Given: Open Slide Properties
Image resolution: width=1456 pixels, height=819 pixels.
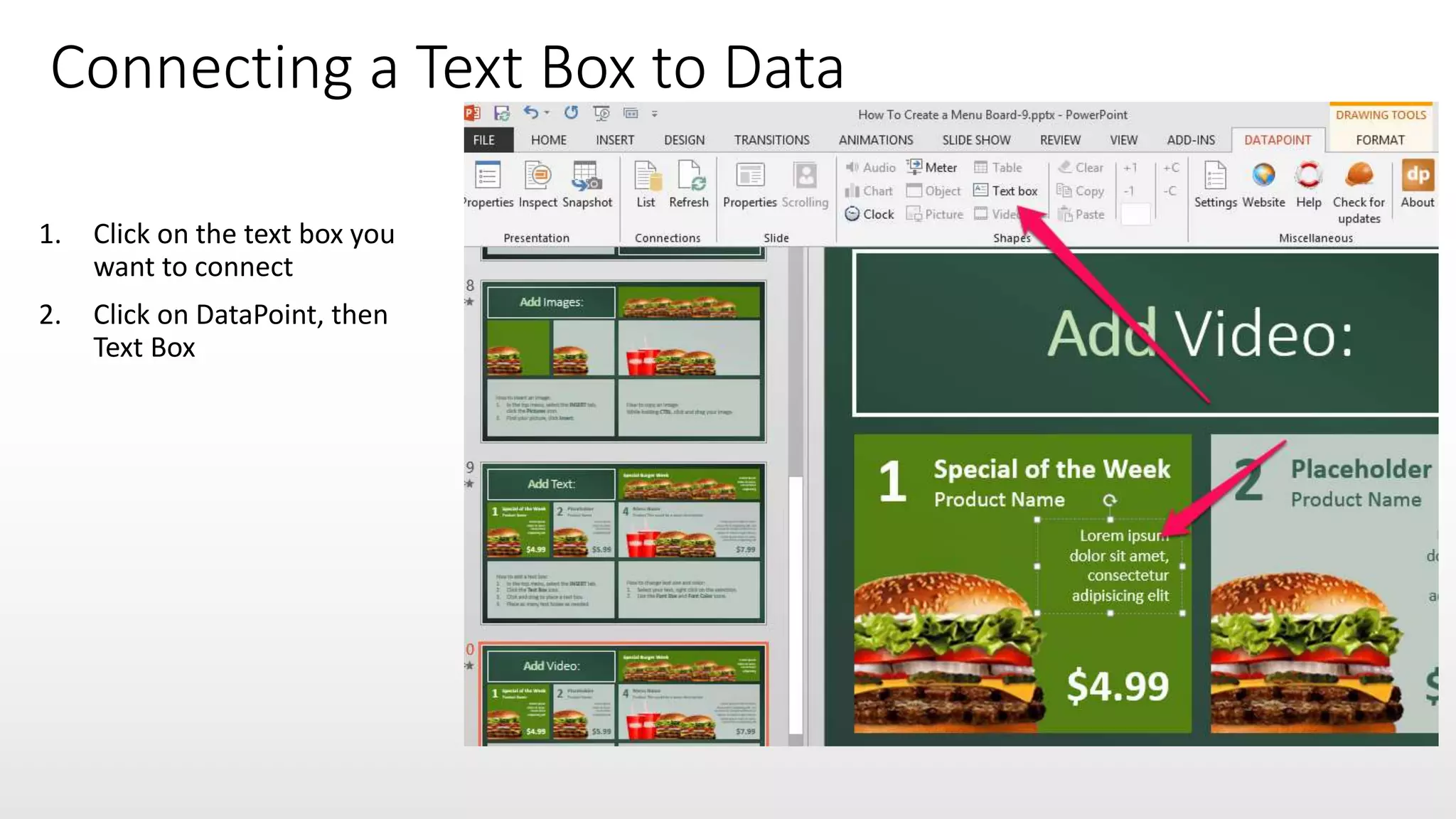Looking at the screenshot, I should 750,185.
